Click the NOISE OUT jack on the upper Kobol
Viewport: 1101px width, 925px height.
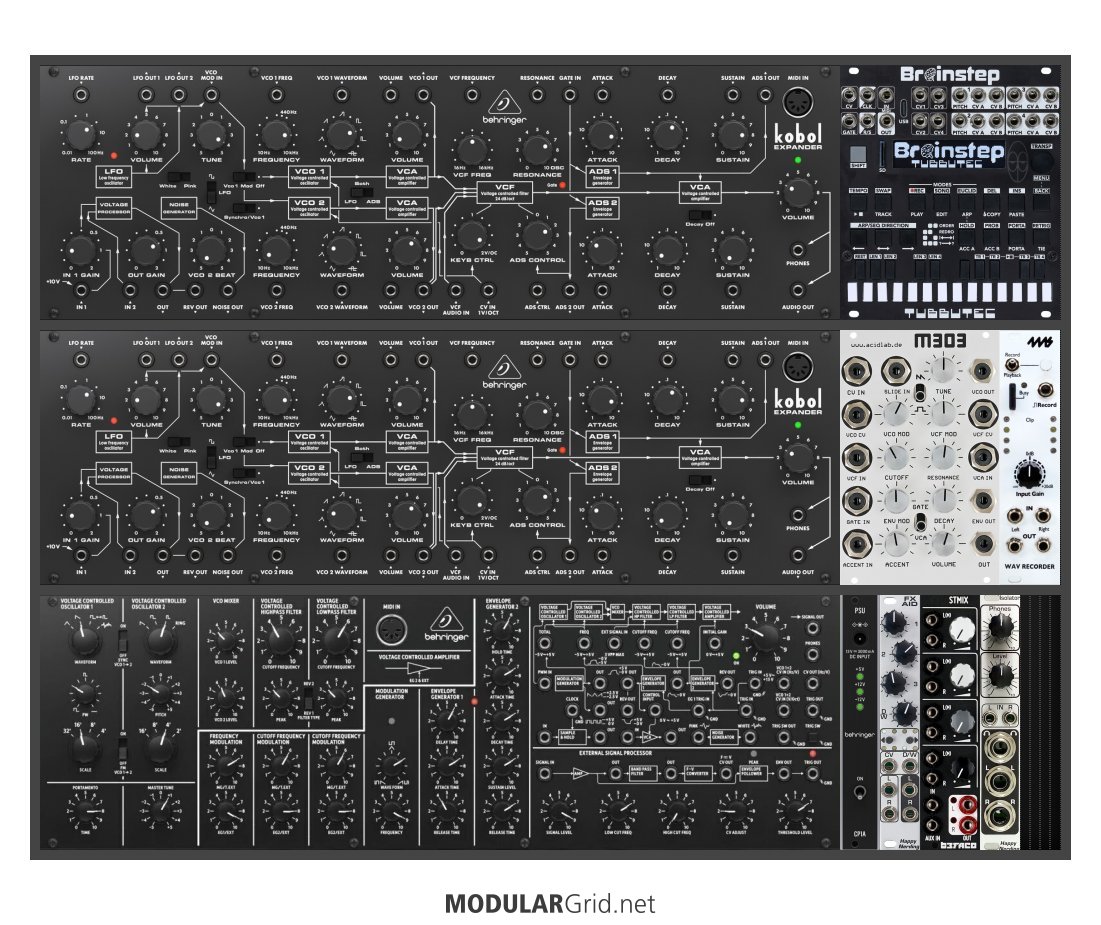(228, 289)
